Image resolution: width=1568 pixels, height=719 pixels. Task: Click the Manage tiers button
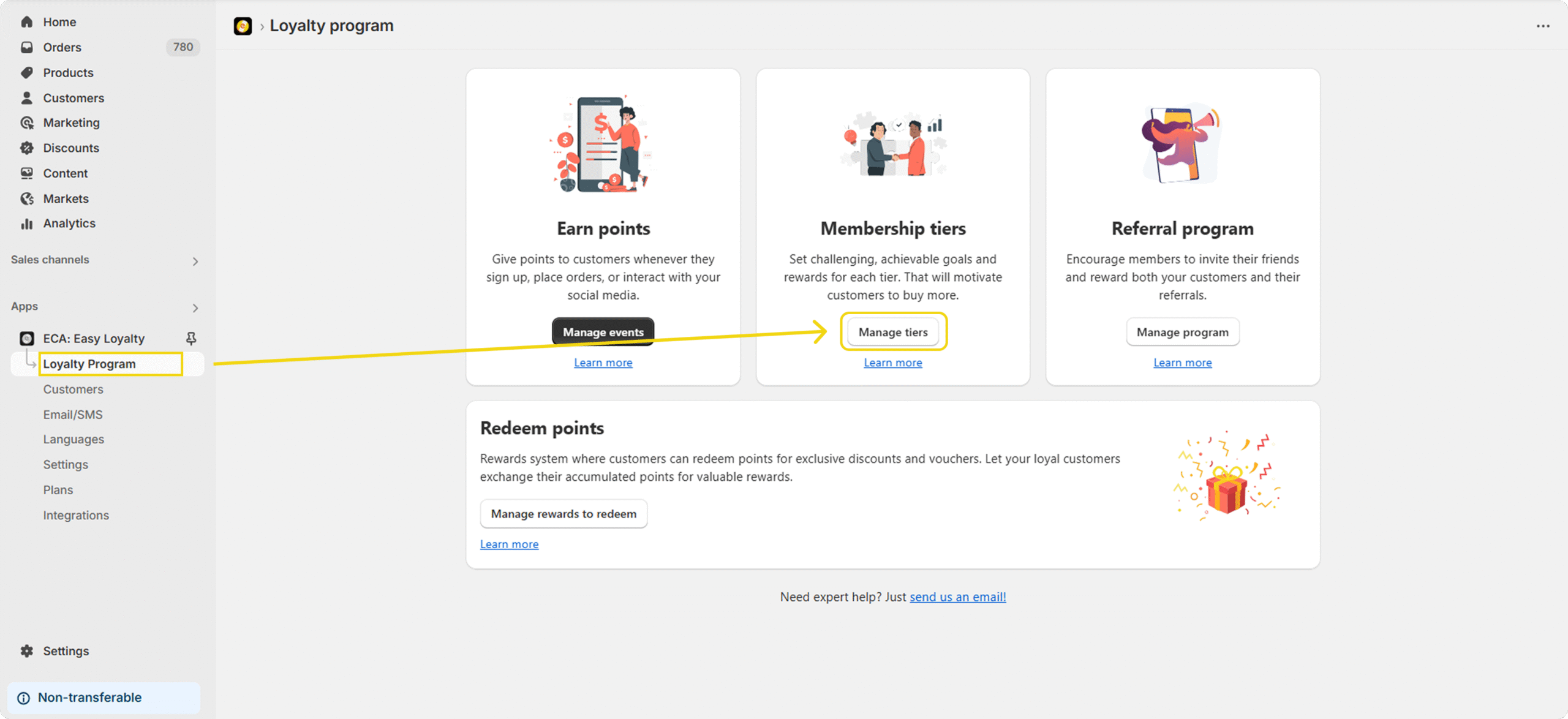(893, 332)
